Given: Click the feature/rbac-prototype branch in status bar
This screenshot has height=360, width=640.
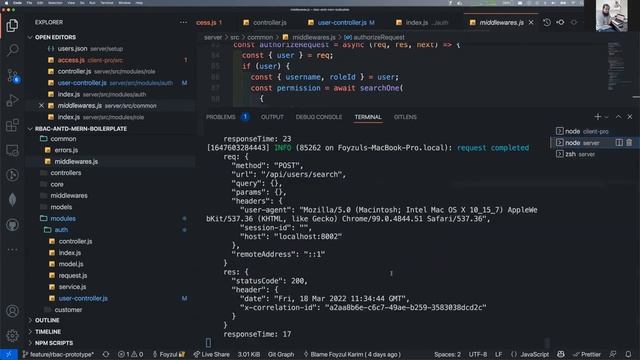Looking at the screenshot, I should [x=58, y=354].
